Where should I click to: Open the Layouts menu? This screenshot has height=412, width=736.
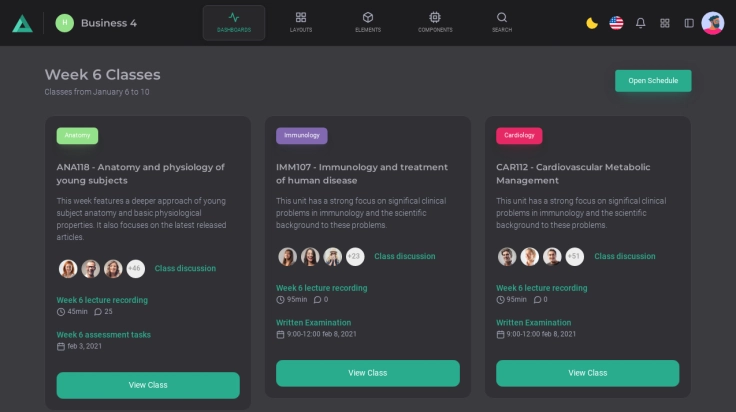click(x=301, y=22)
